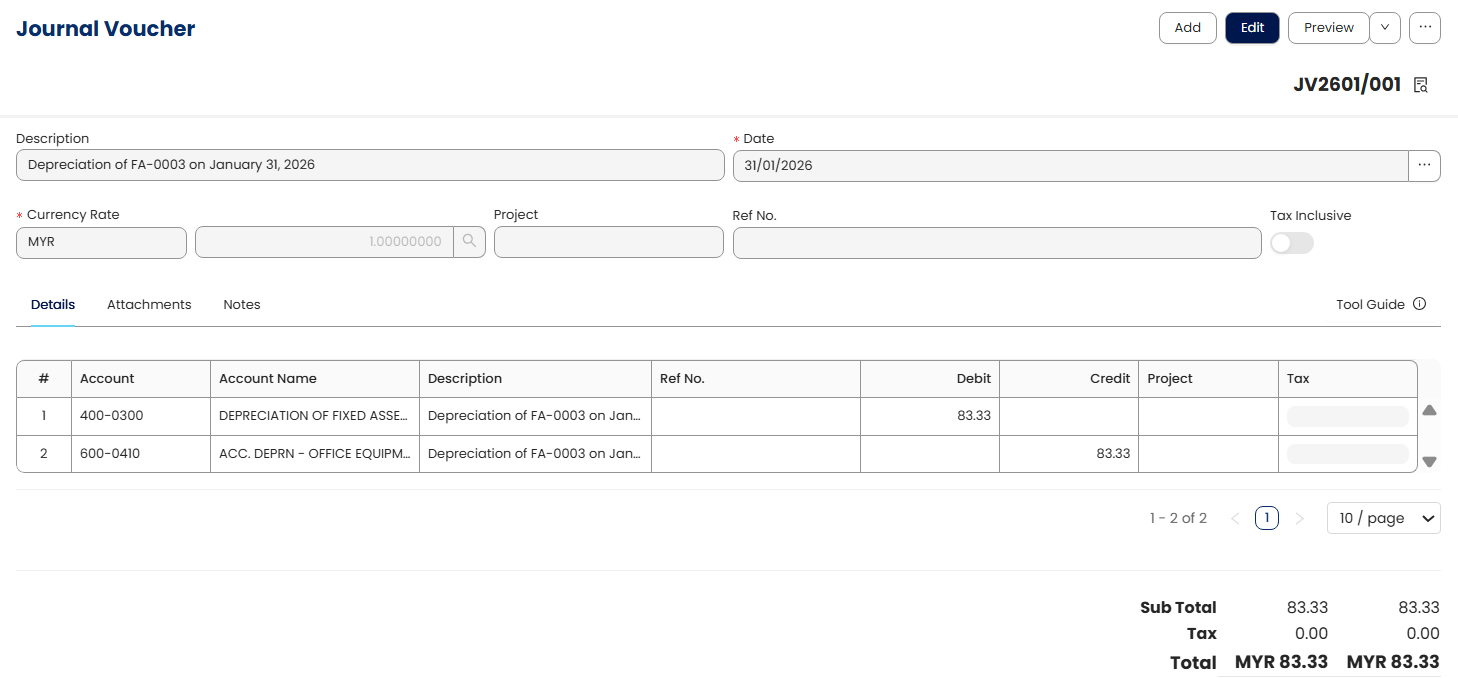Viewport: 1458px width, 678px height.
Task: Open the more options ellipsis in header
Action: 1424,28
